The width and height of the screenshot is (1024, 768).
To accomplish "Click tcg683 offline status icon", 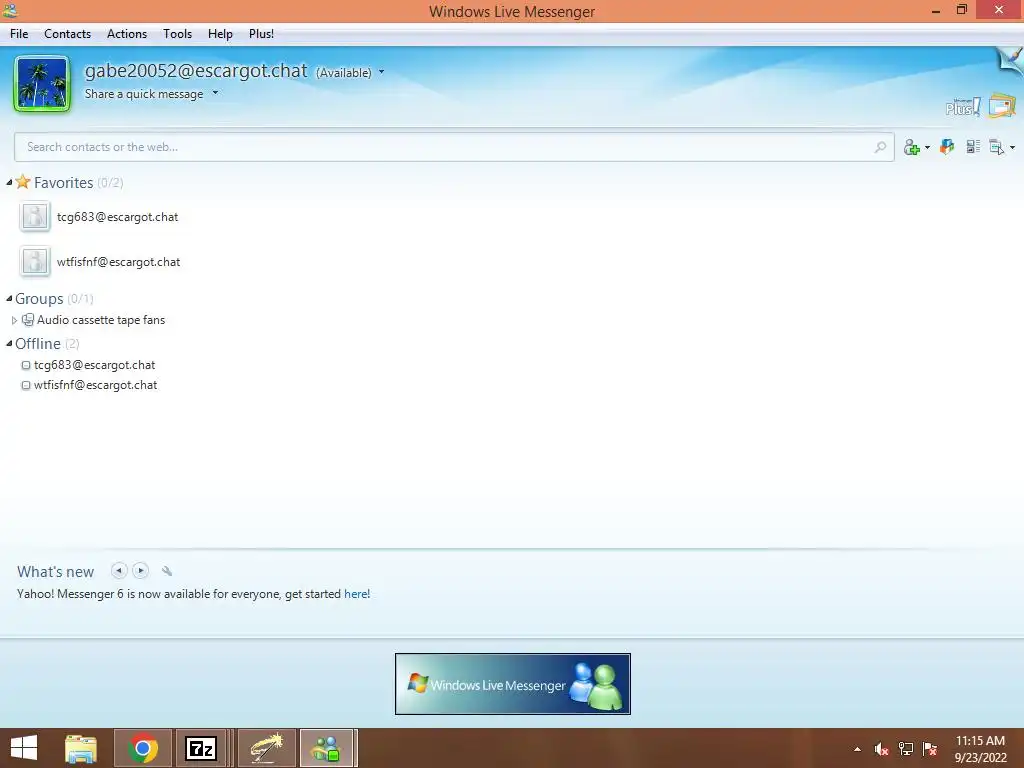I will point(26,365).
